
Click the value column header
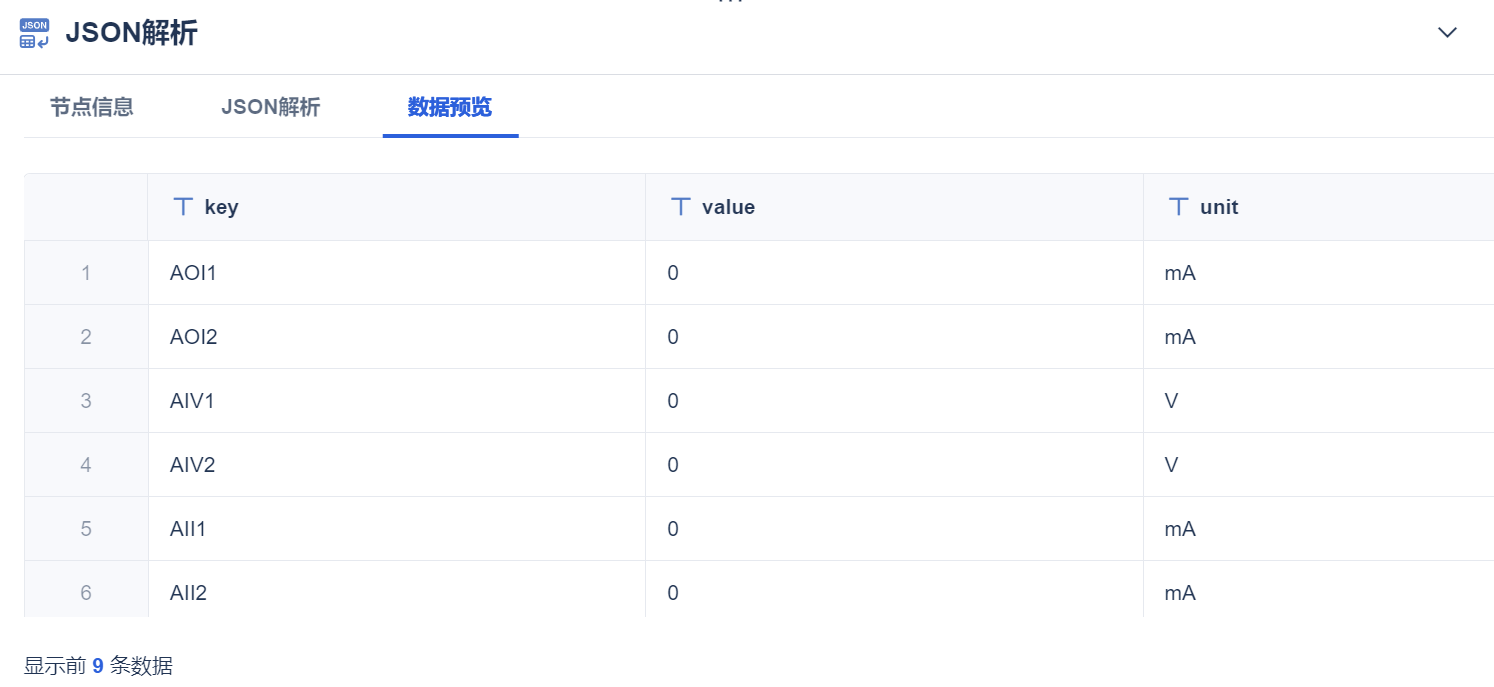(x=728, y=208)
